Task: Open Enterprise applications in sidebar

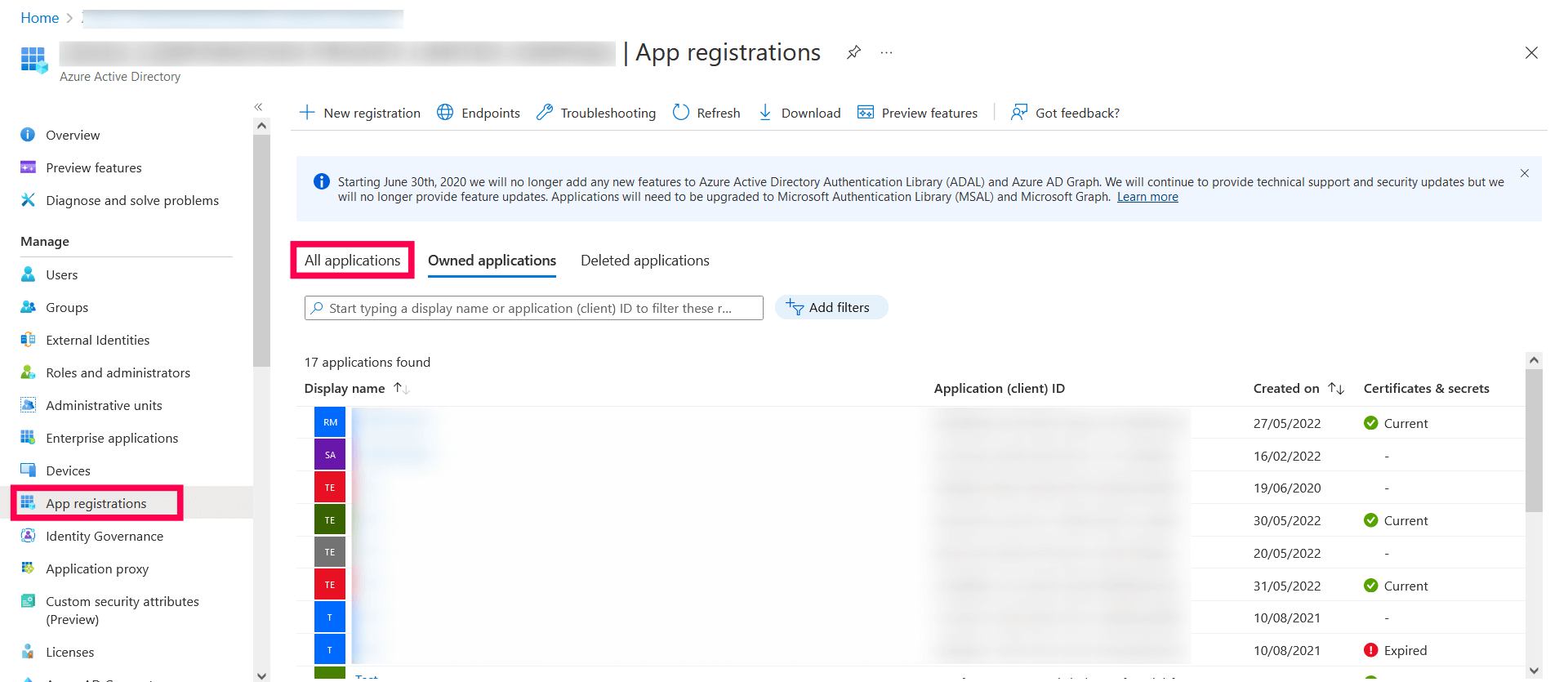Action: coord(112,439)
